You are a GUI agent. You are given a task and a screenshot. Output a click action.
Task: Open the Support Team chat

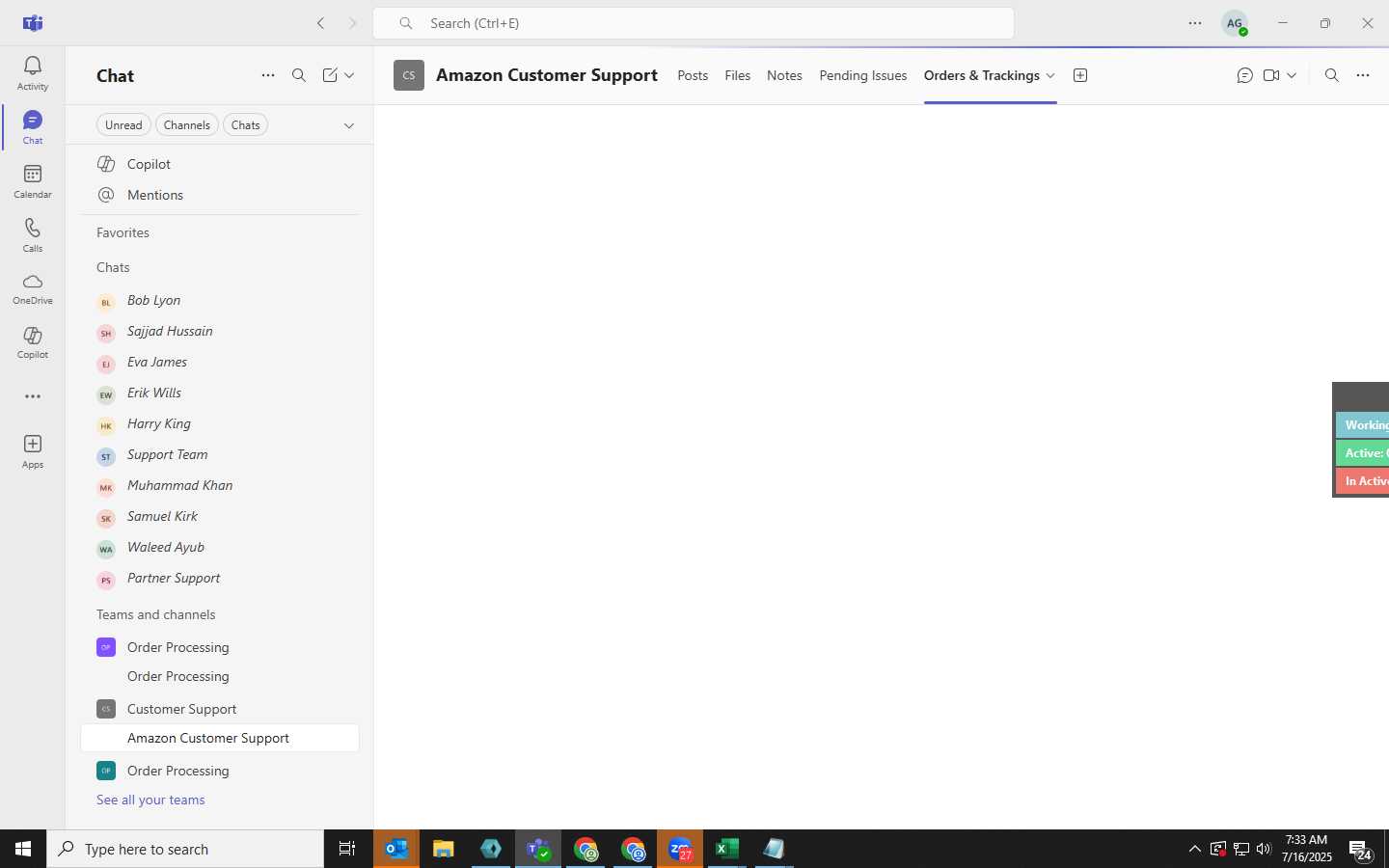220,455
